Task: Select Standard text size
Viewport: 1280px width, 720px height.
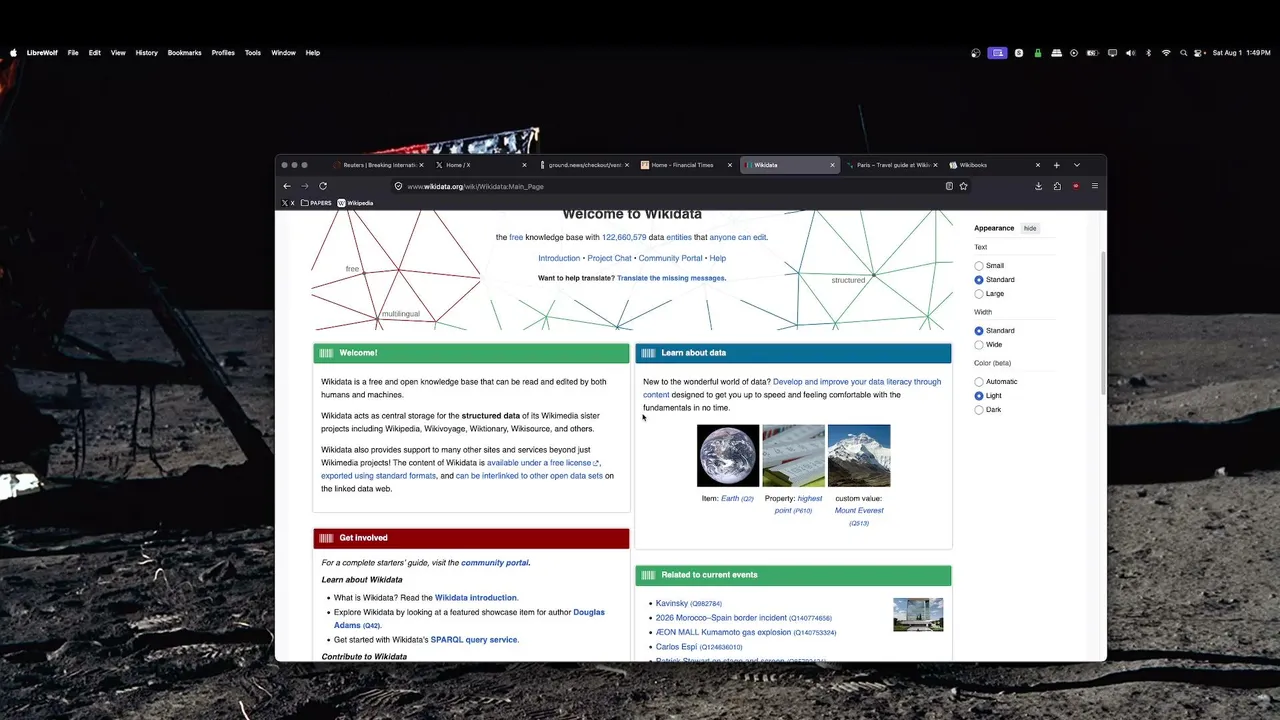Action: (x=979, y=280)
